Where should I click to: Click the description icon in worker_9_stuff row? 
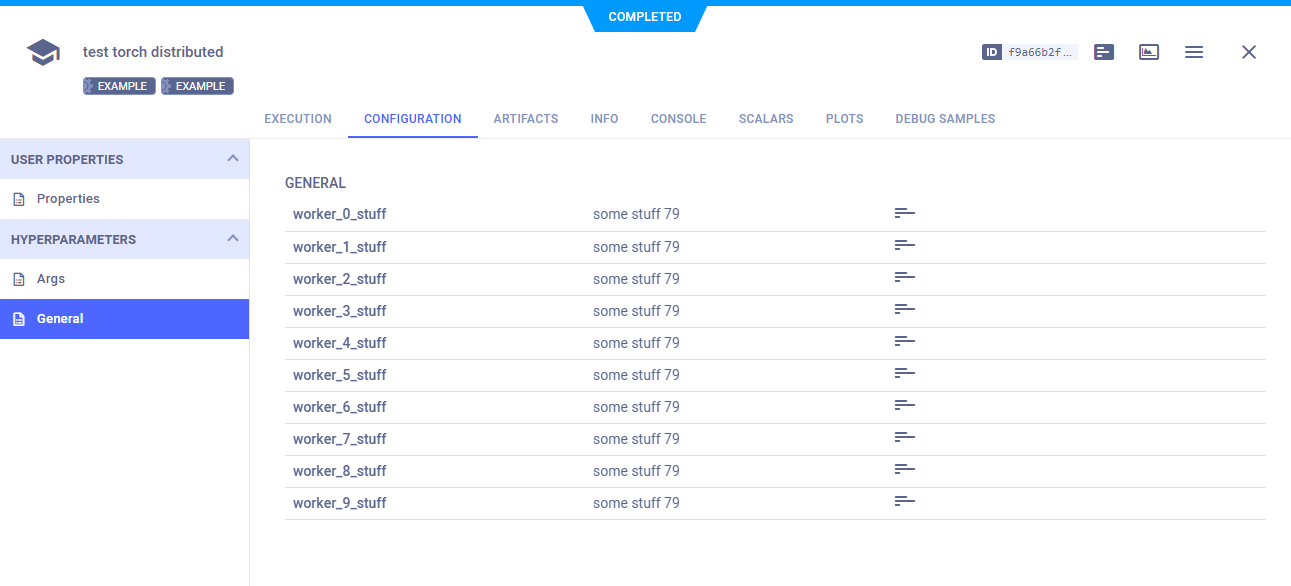tap(904, 502)
